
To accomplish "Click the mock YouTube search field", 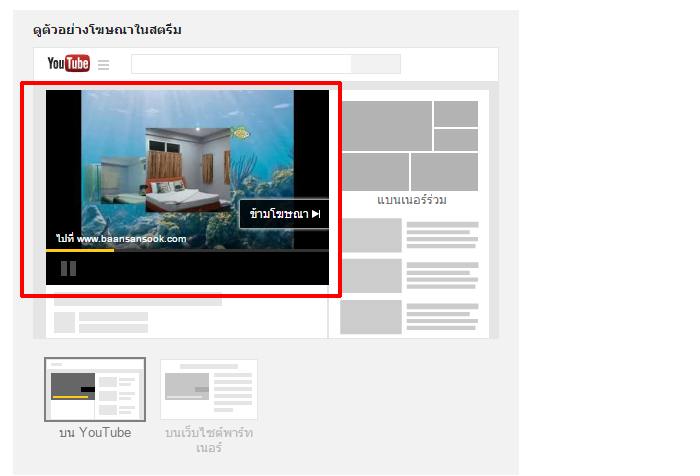I will coord(241,64).
